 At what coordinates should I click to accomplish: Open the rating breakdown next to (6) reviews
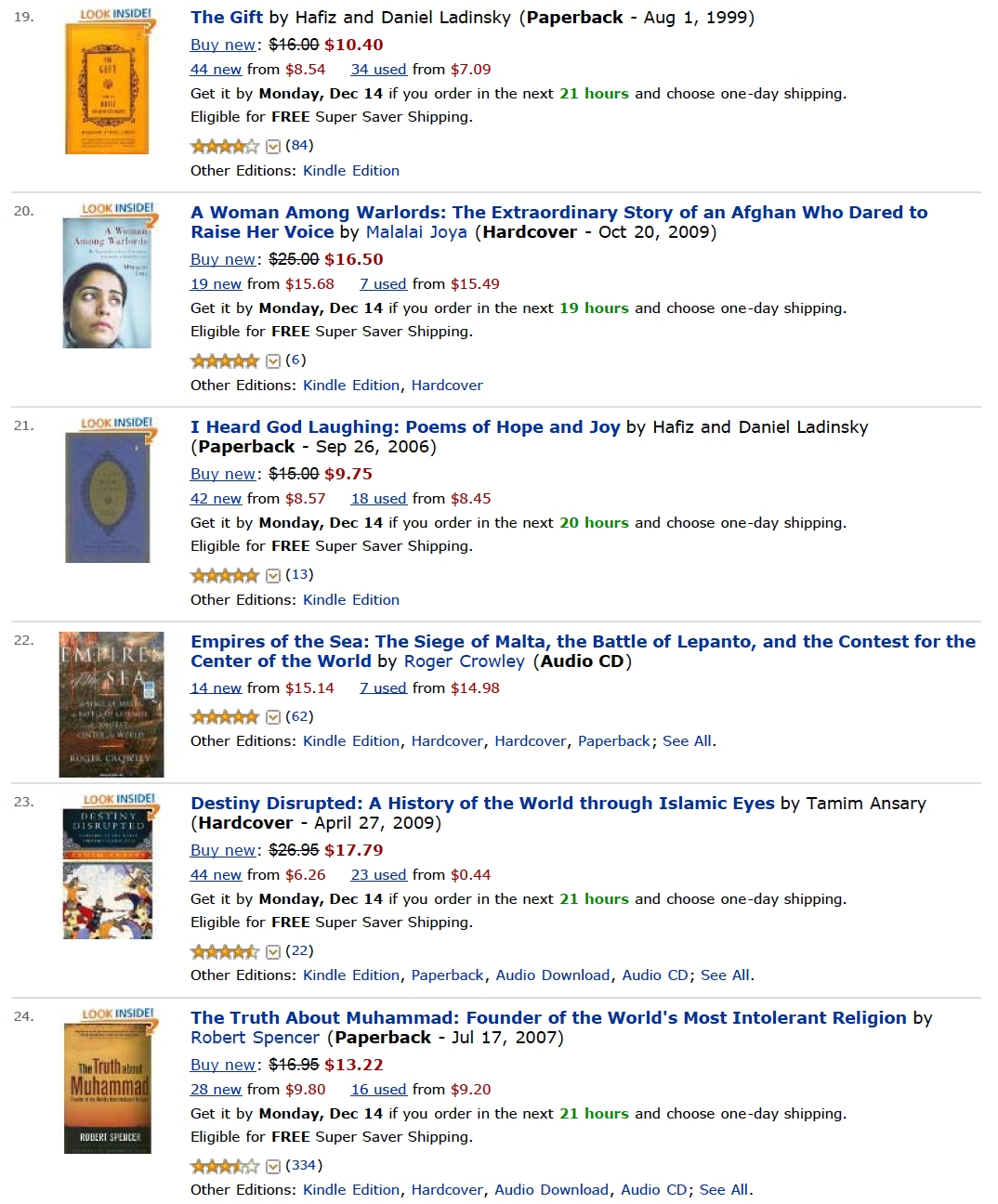coord(273,360)
